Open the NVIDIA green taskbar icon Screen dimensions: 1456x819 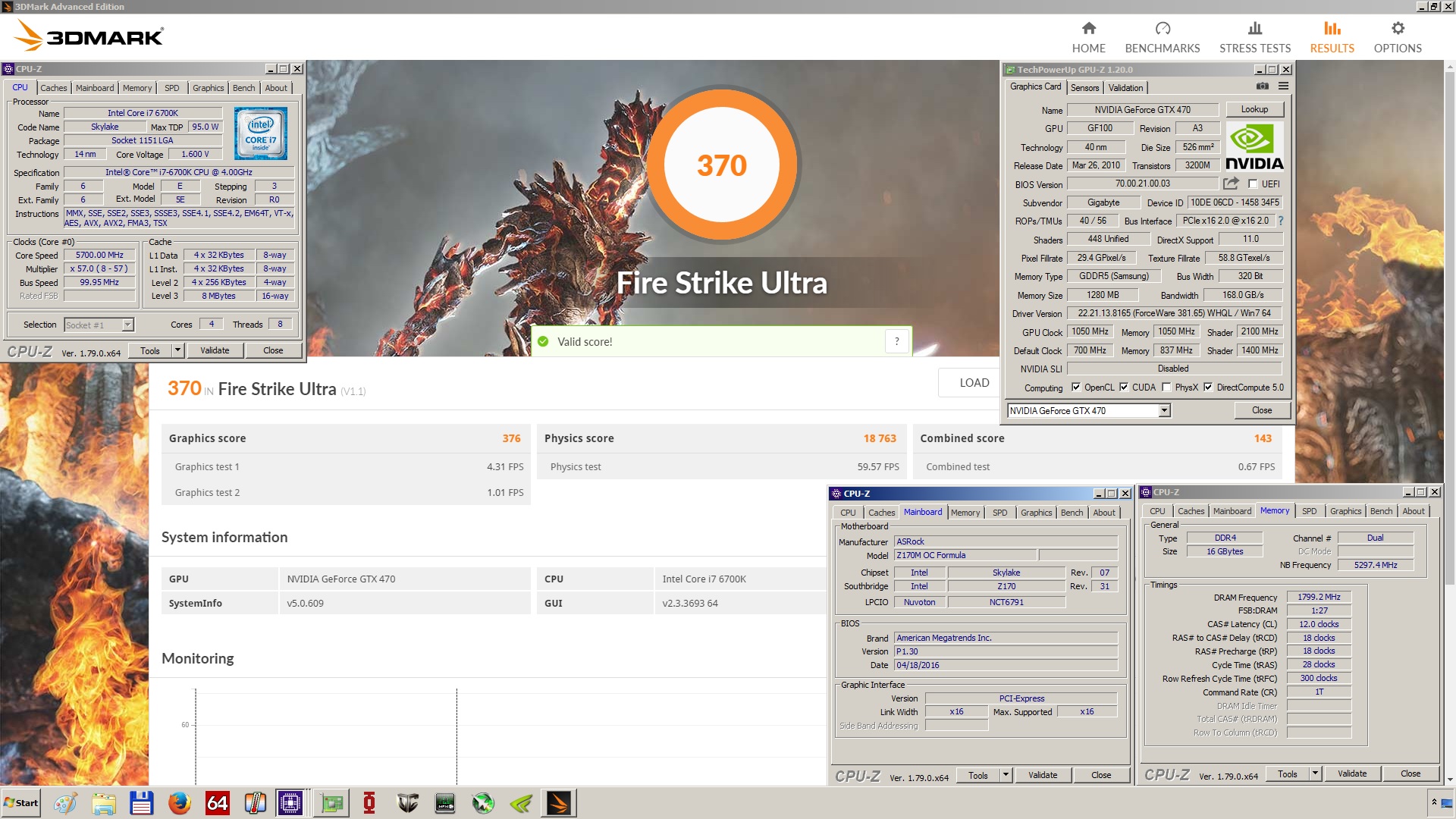(521, 803)
